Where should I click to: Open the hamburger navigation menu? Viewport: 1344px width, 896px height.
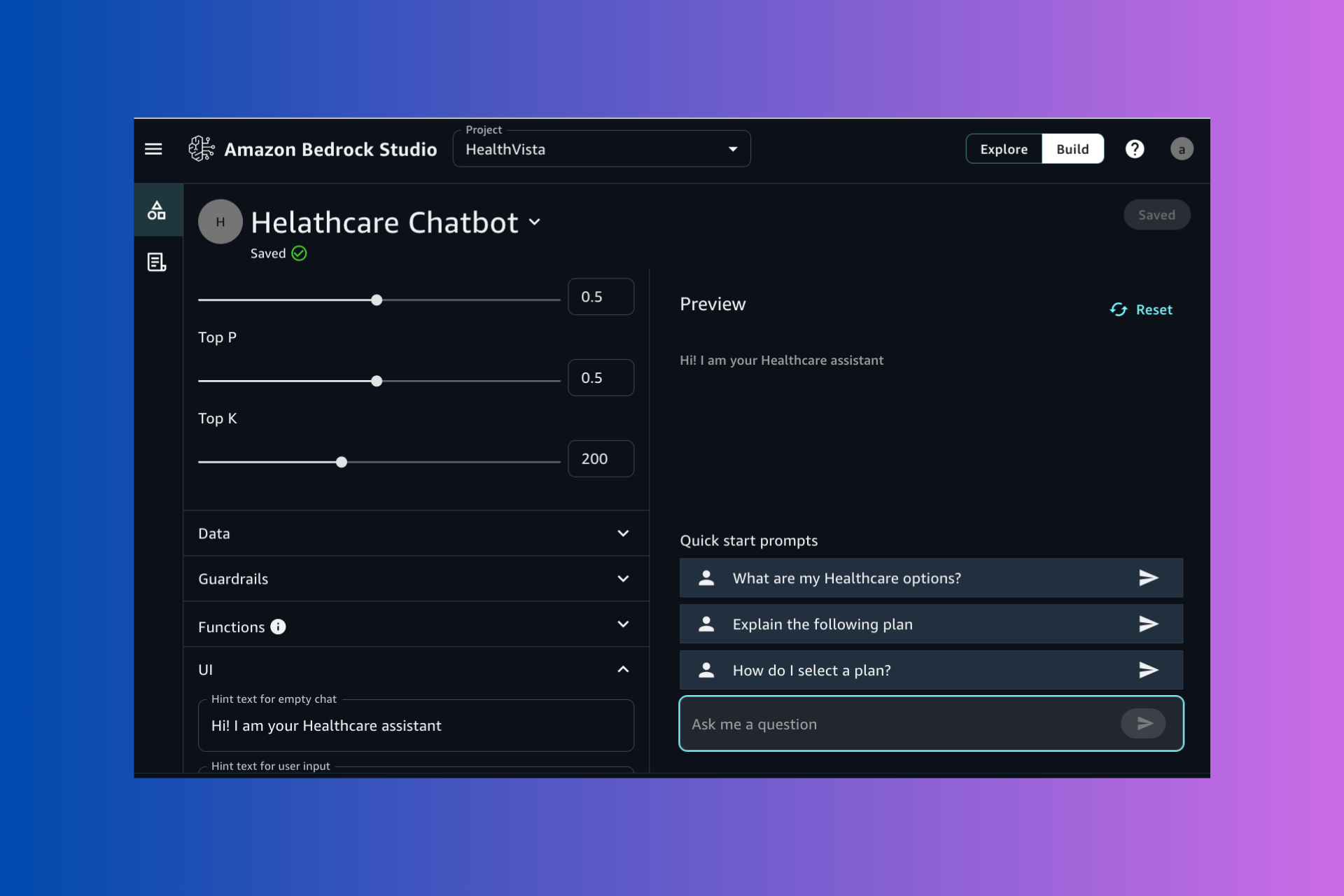[x=153, y=149]
